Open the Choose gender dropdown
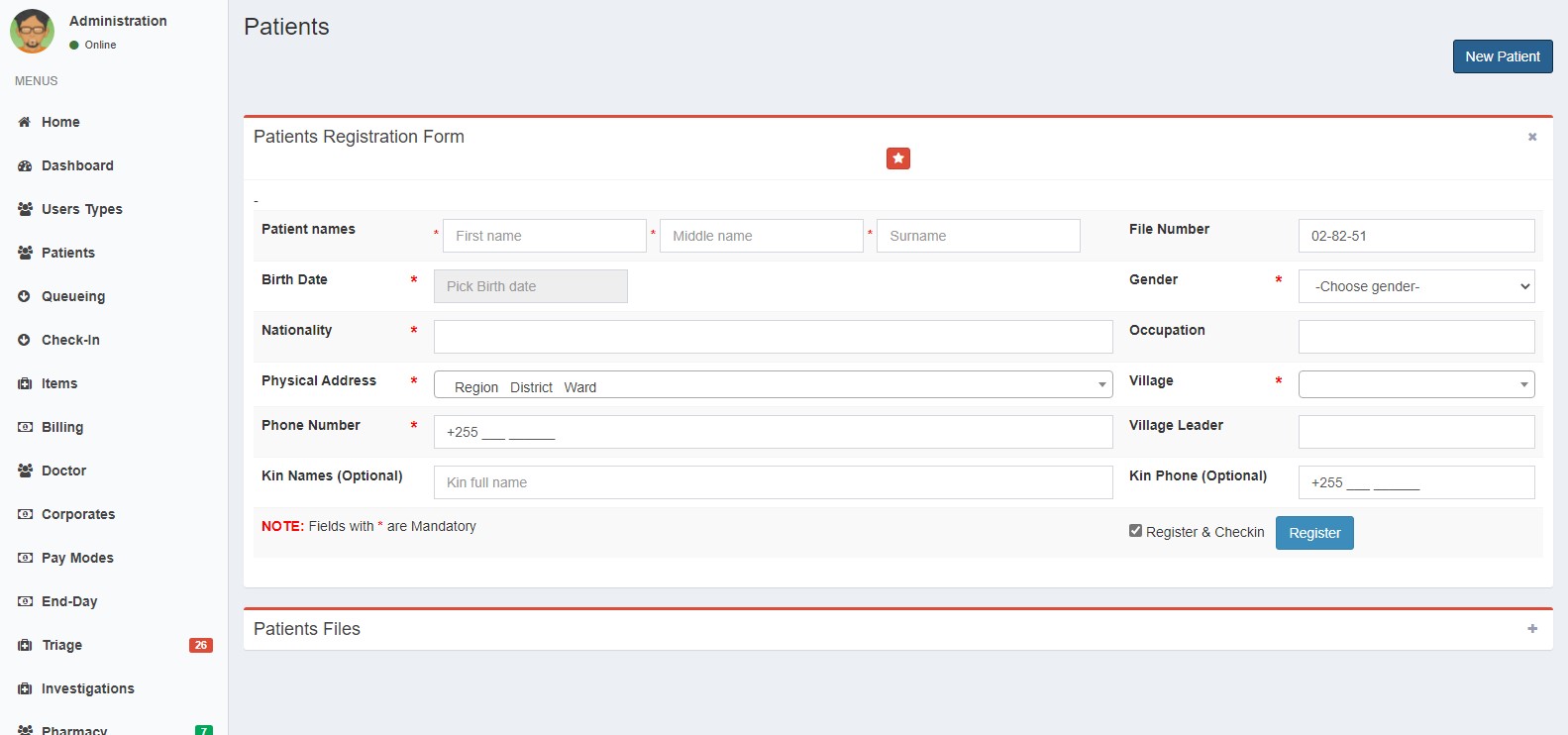Image resolution: width=1568 pixels, height=735 pixels. 1415,286
